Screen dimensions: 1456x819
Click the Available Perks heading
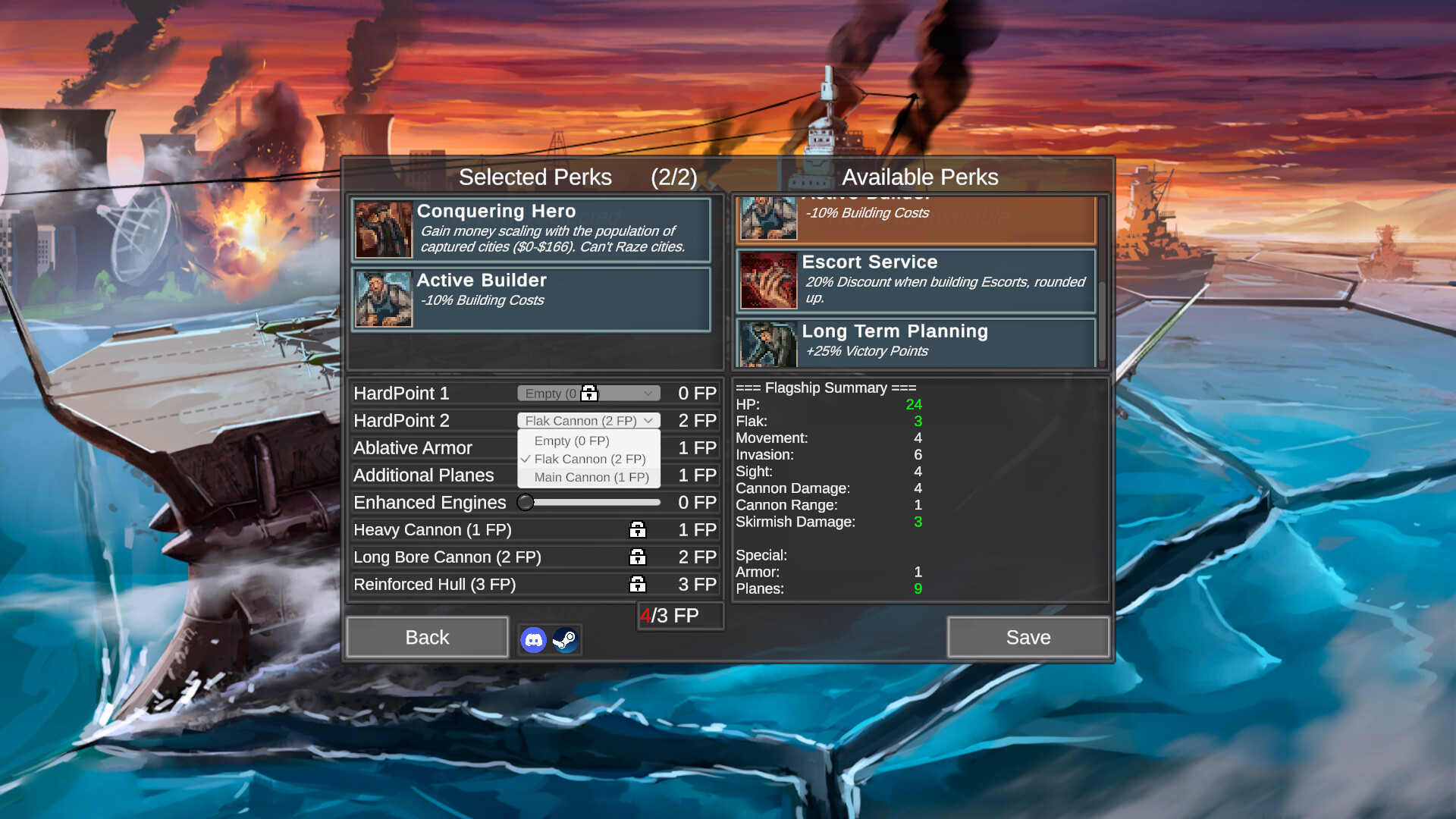pyautogui.click(x=919, y=177)
